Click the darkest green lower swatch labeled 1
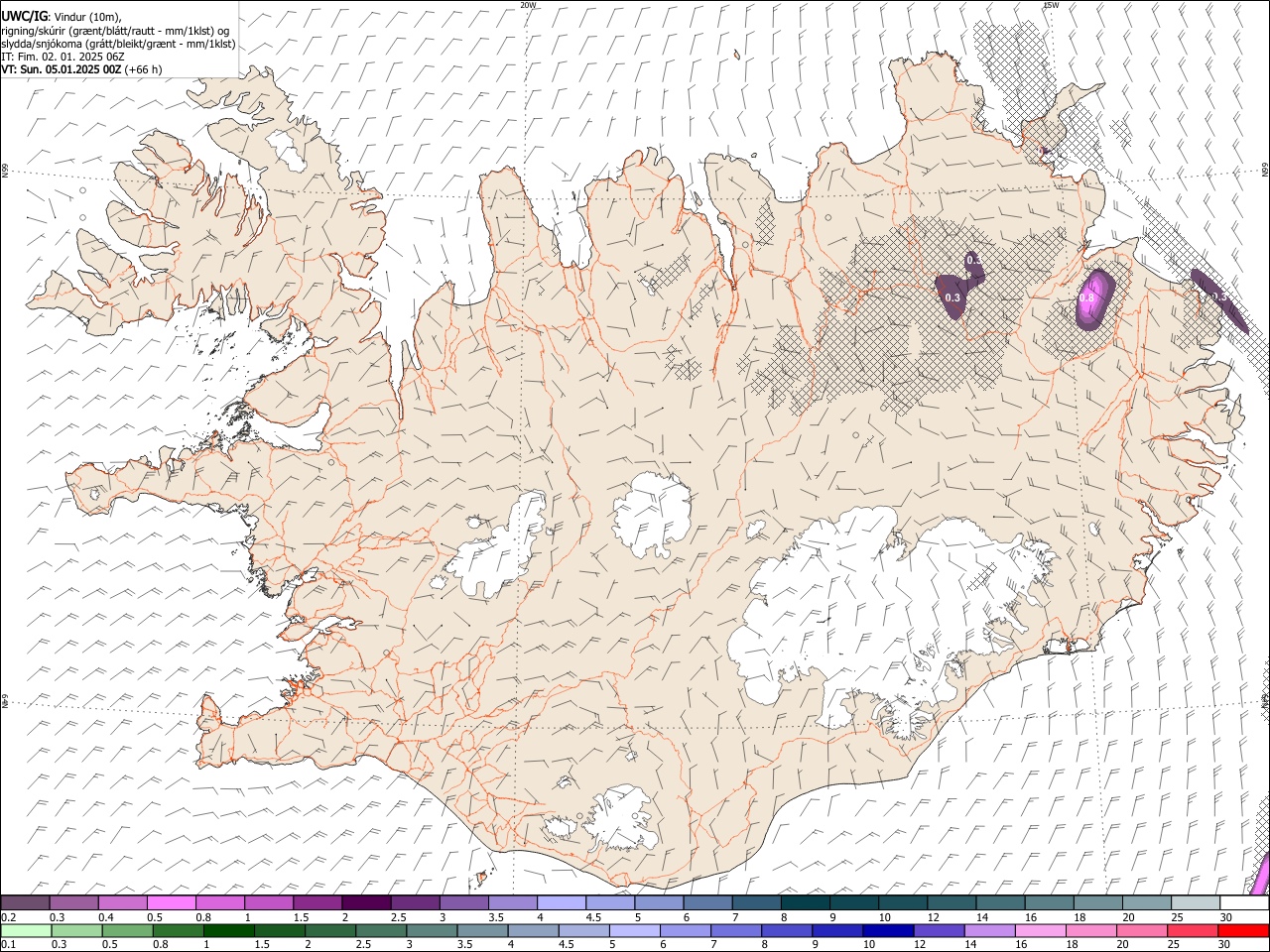This screenshot has height=952, width=1270. pyautogui.click(x=228, y=930)
